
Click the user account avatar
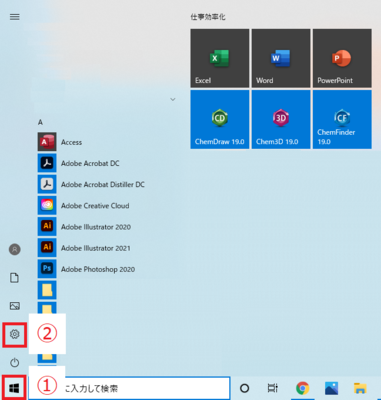click(x=14, y=249)
